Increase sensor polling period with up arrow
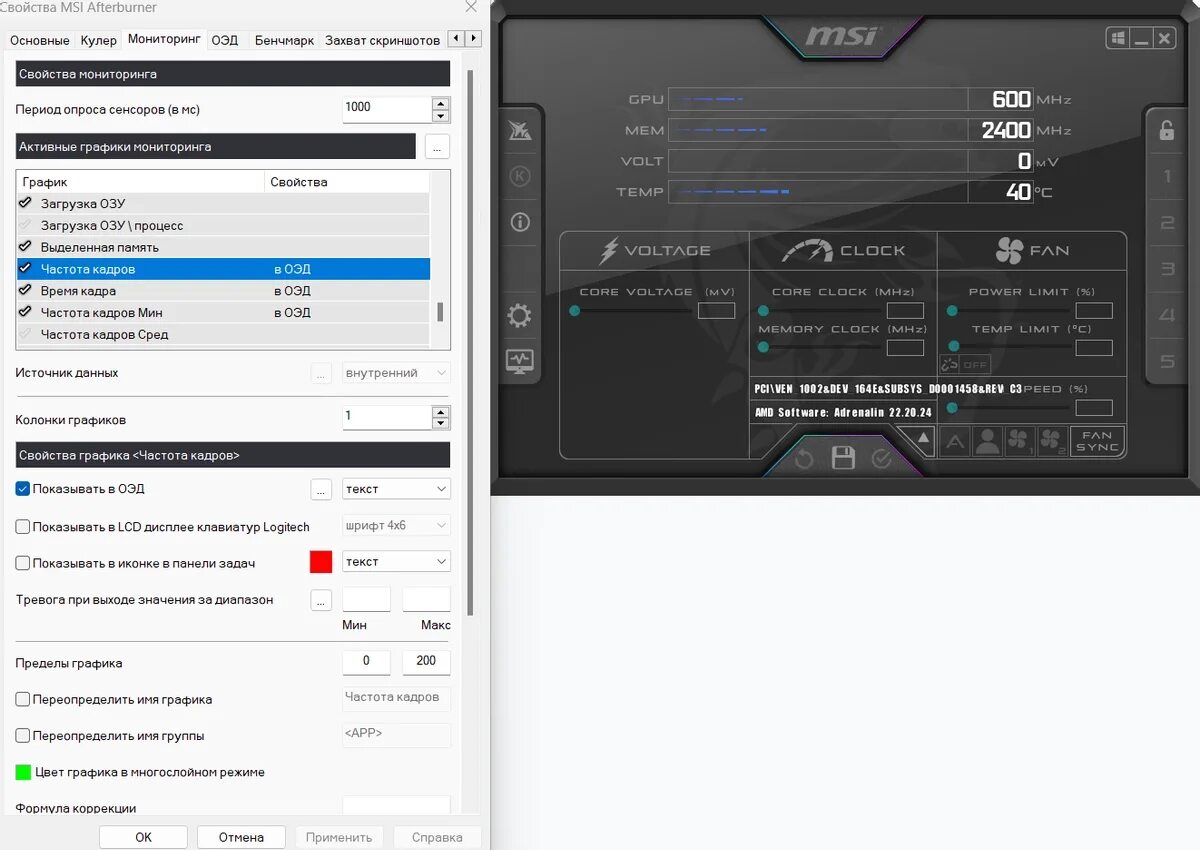The height and width of the screenshot is (850, 1200). click(x=441, y=102)
